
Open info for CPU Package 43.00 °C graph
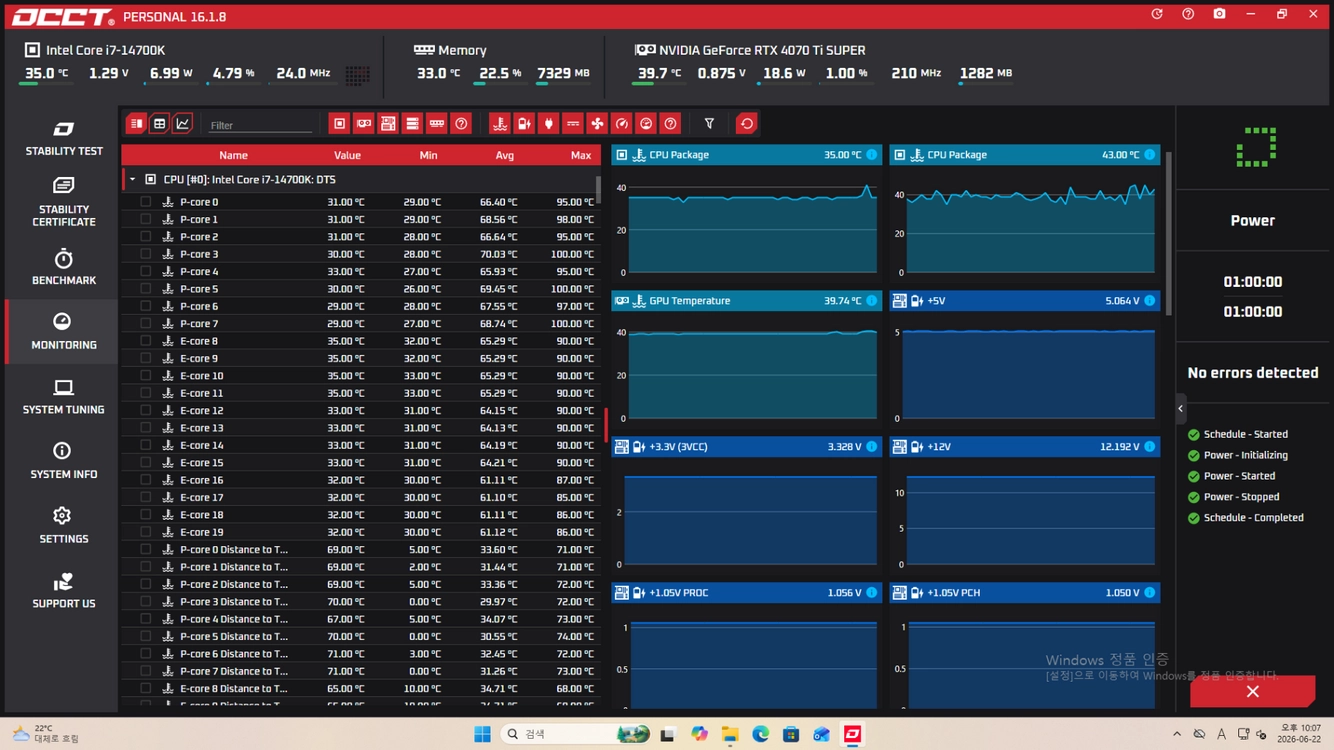point(1150,155)
